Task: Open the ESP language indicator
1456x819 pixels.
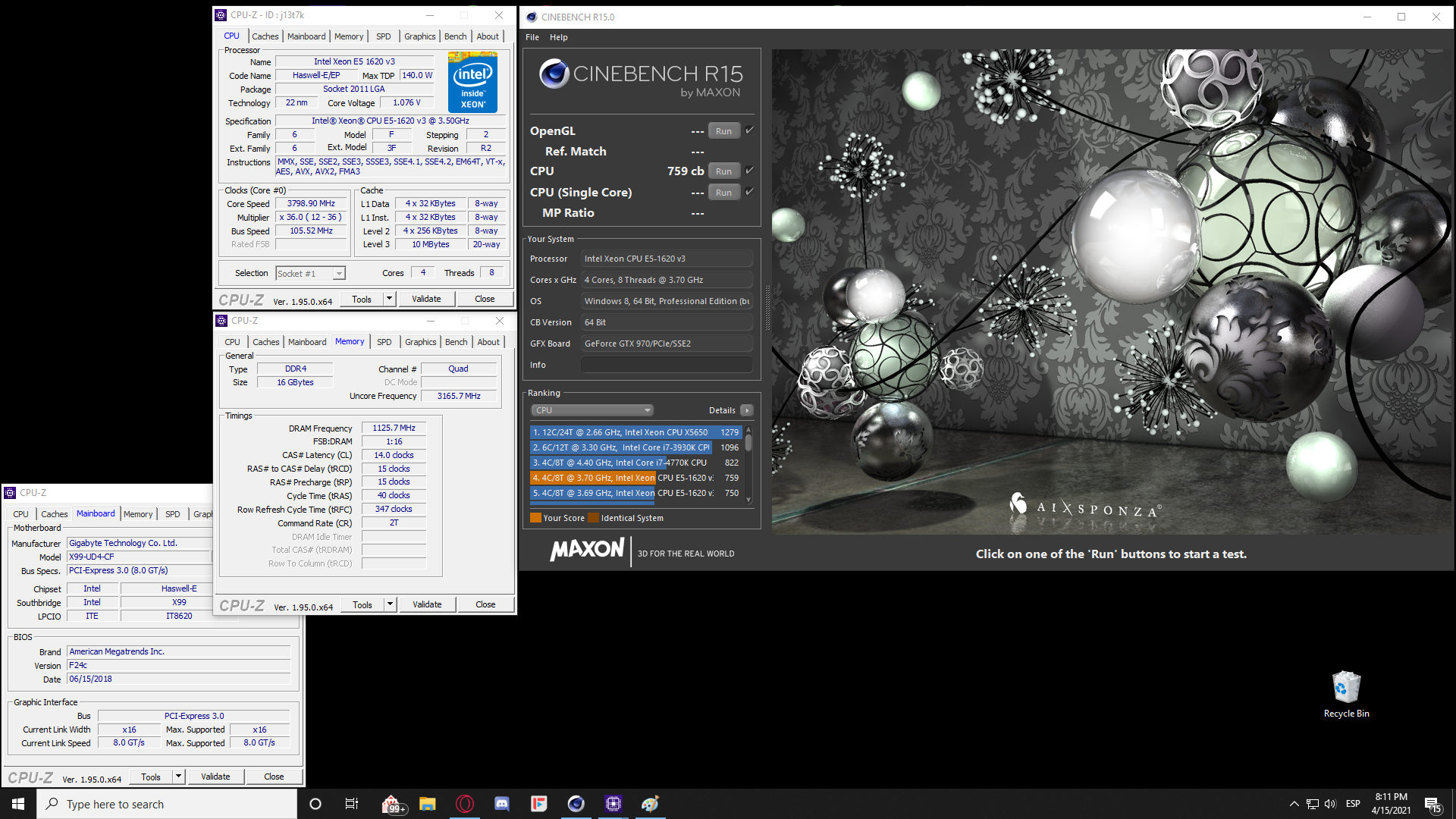Action: (1353, 804)
